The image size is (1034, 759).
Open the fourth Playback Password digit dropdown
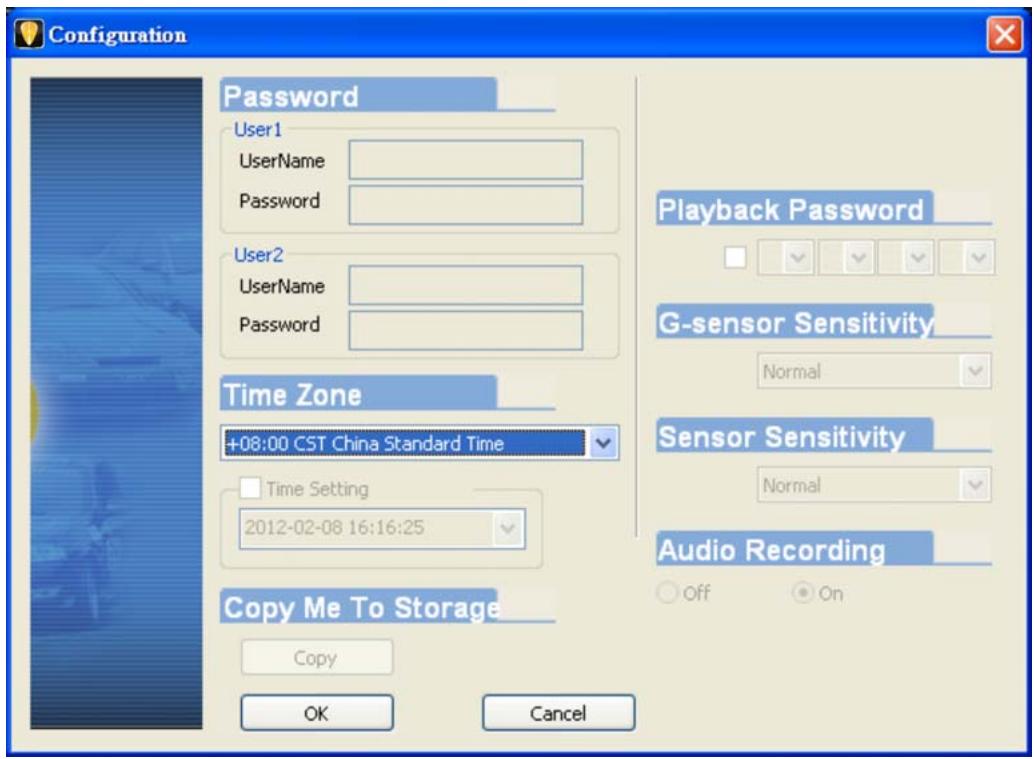tap(979, 257)
